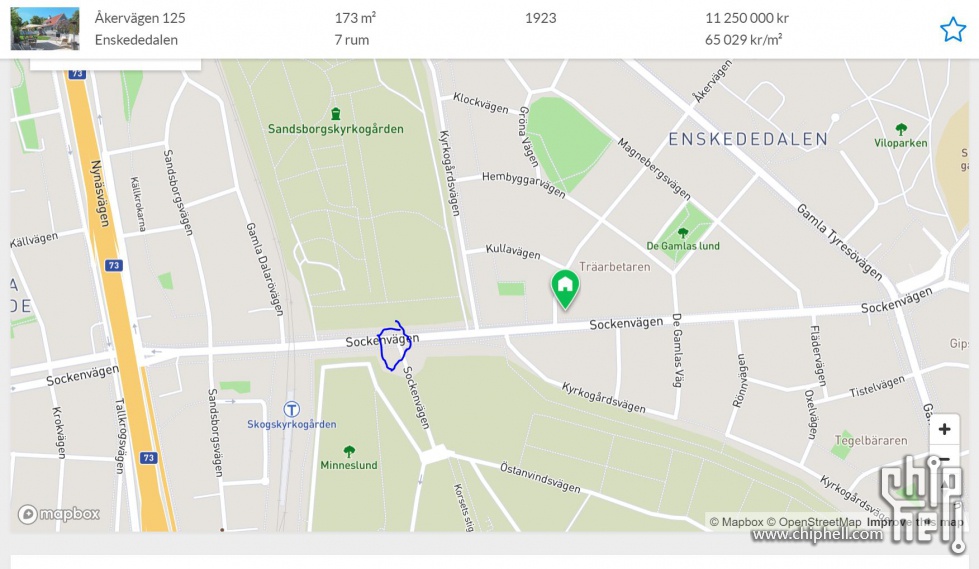
Task: Click the 11 250 000 kr price
Action: 747,18
